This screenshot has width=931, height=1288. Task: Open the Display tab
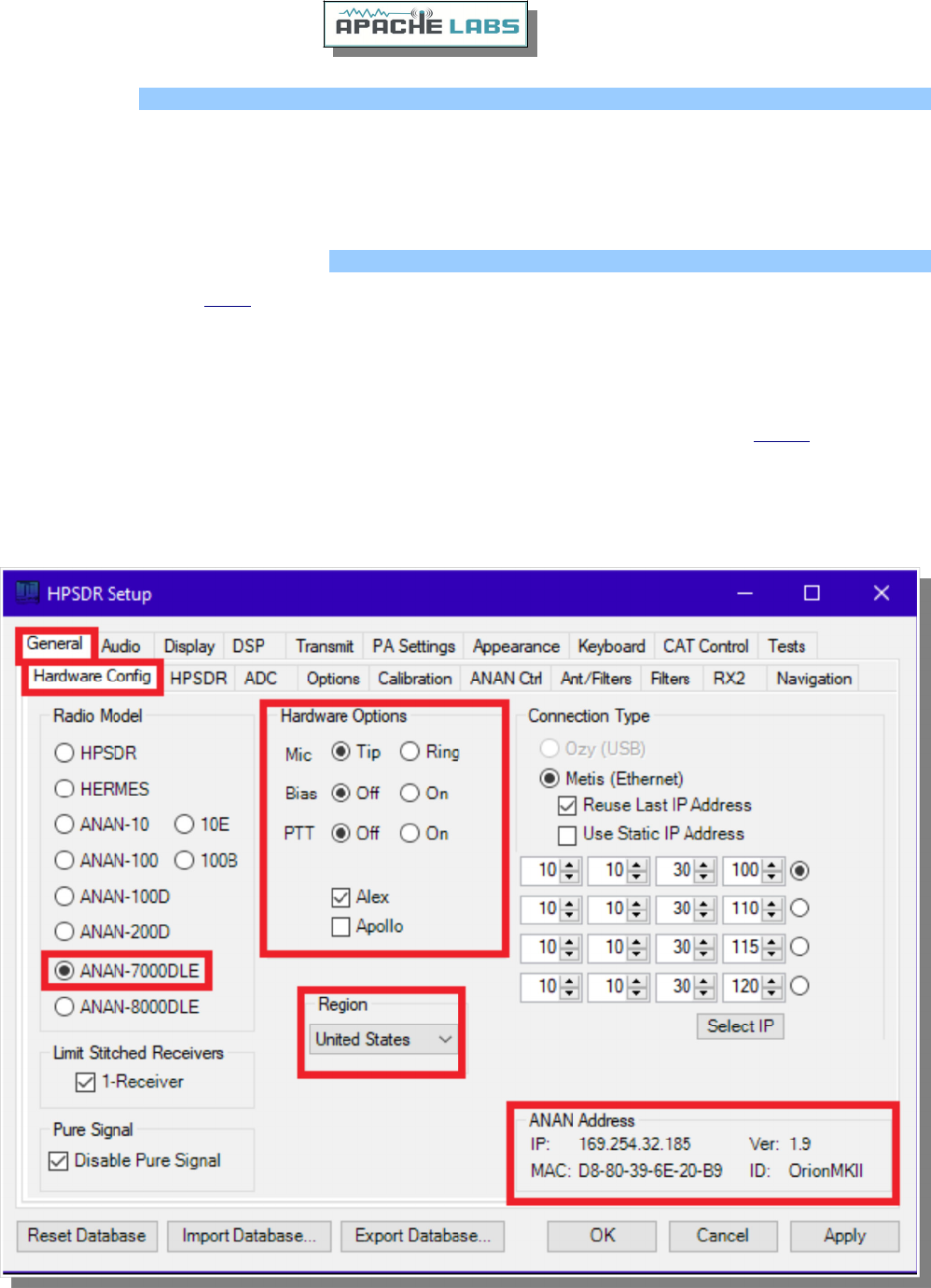coord(189,645)
